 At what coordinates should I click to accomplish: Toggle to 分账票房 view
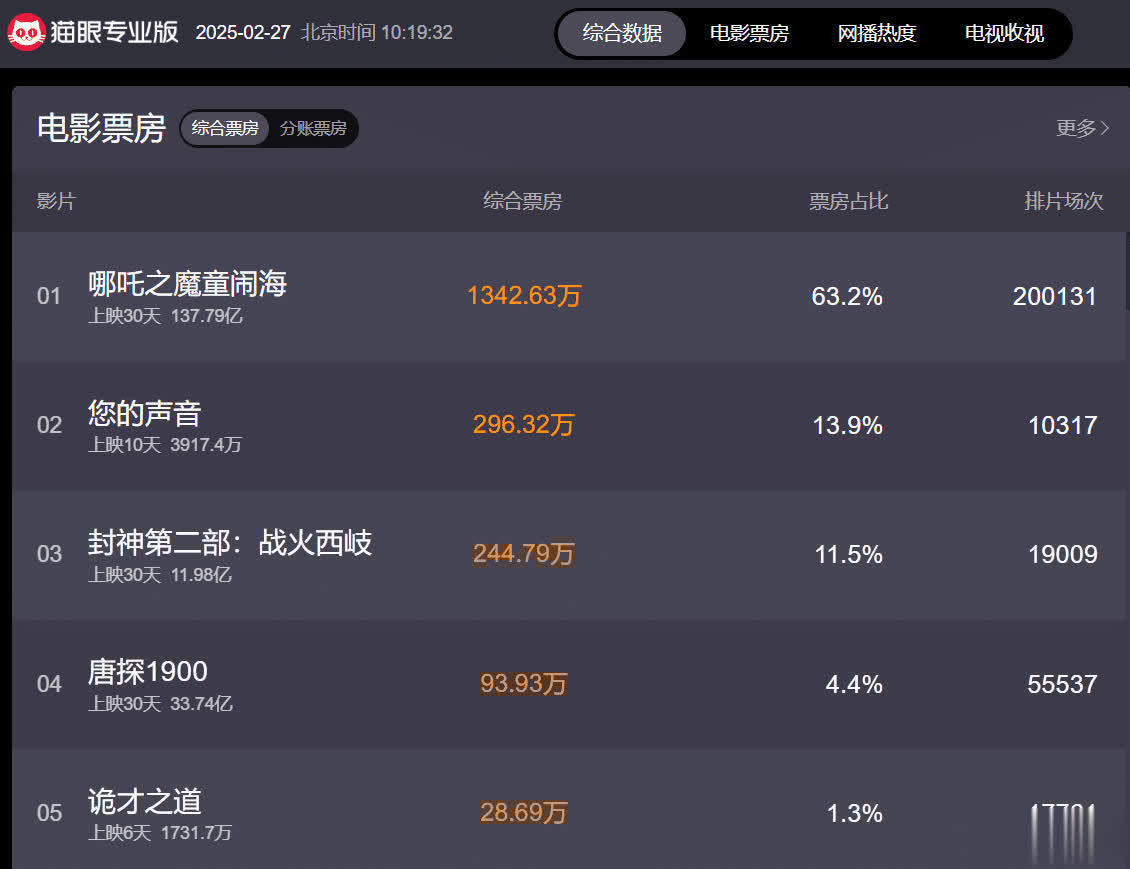click(313, 129)
